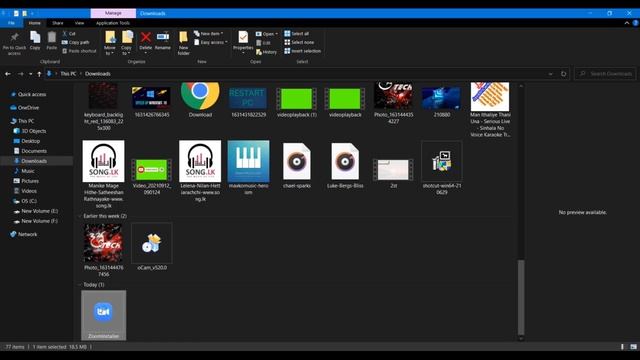
Task: Click the Forward navigation arrow
Action: point(20,74)
